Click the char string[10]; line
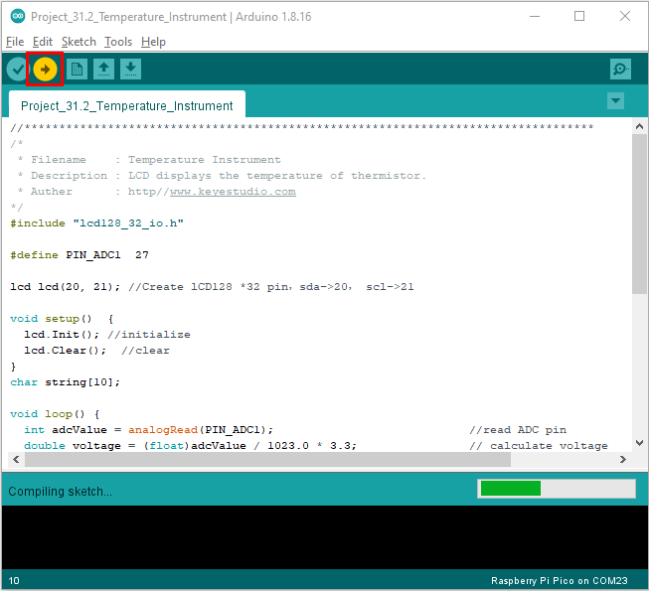 (65, 382)
